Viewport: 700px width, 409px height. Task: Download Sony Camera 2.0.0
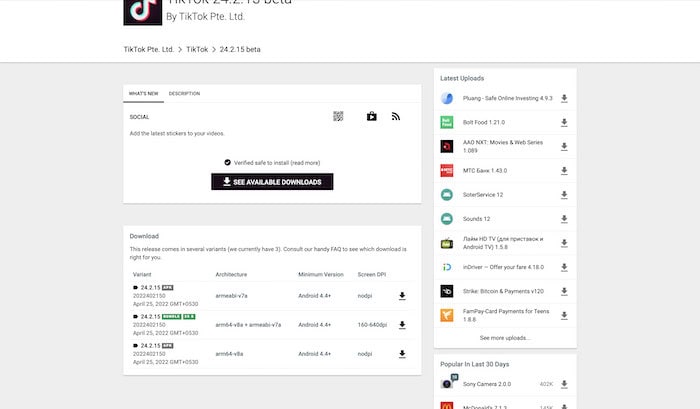point(564,384)
